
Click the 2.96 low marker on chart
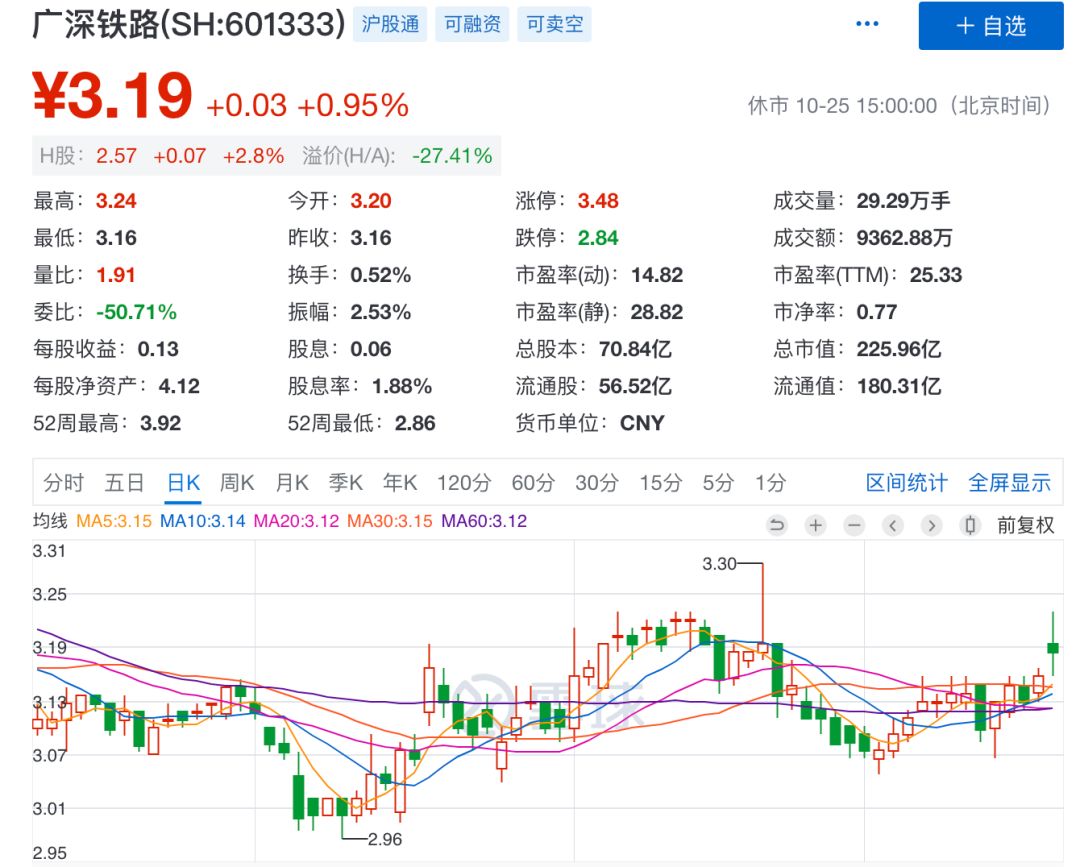pos(384,839)
